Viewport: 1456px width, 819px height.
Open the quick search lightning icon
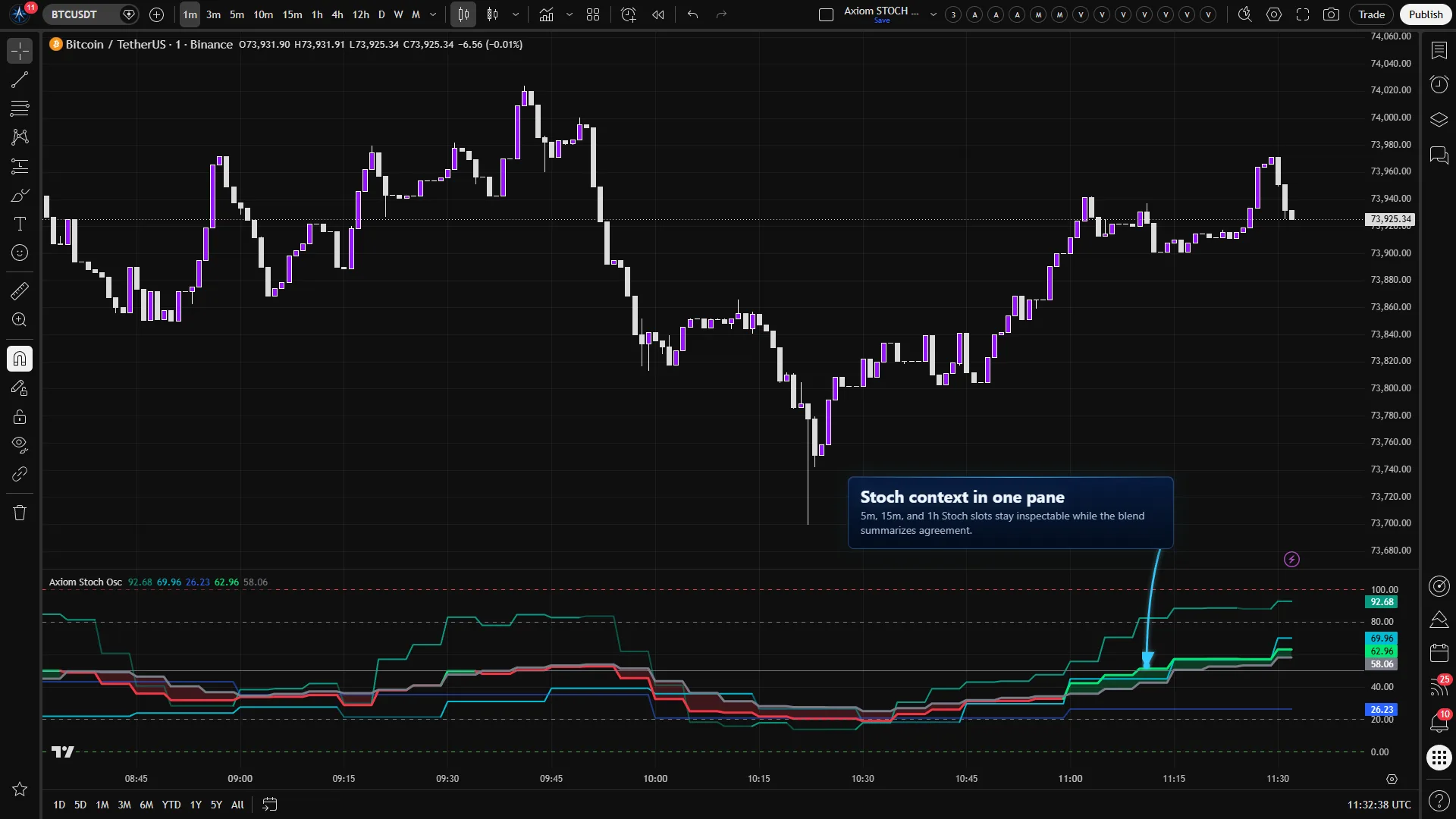pos(1244,14)
